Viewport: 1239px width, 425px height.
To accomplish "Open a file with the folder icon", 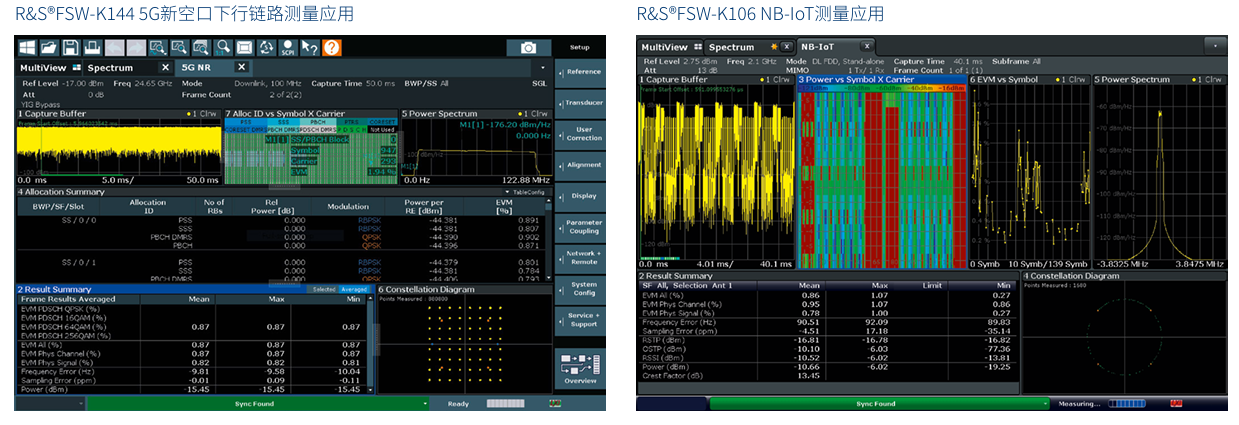I will (49, 47).
